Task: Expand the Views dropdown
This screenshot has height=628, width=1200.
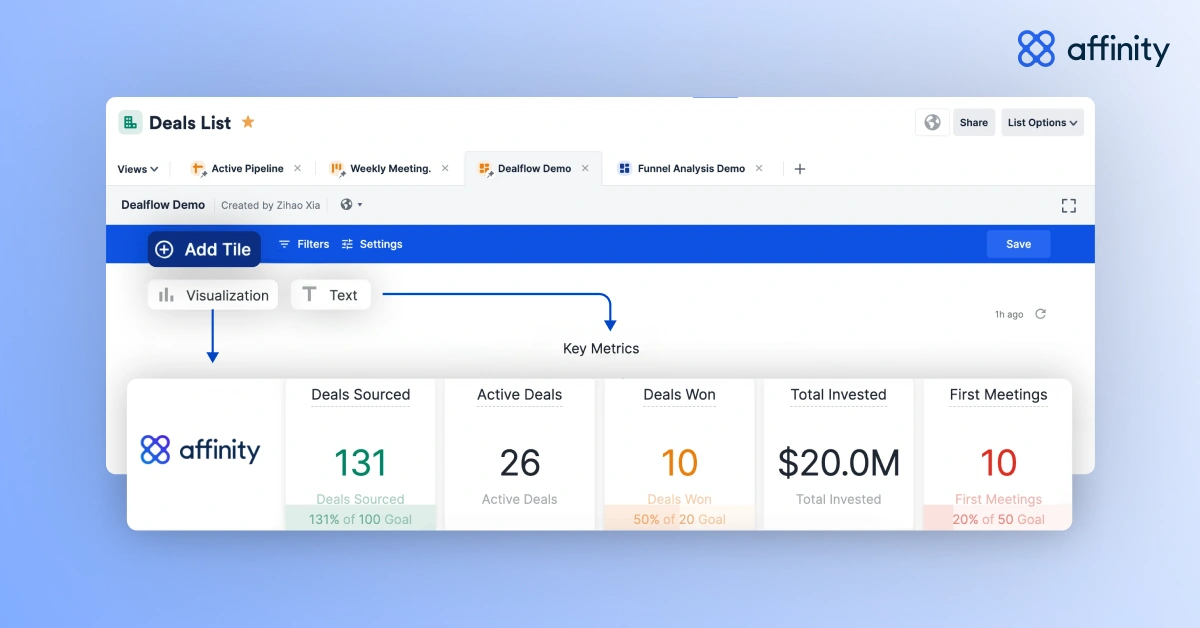Action: pyautogui.click(x=138, y=169)
